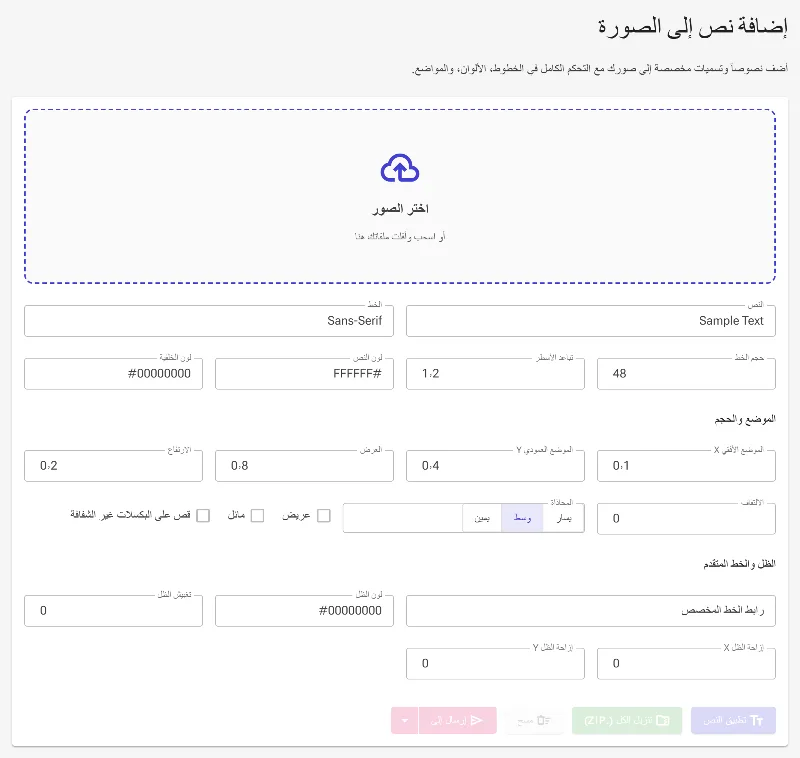Click the horizontal position X field 0.1
800x758 pixels.
(x=686, y=466)
